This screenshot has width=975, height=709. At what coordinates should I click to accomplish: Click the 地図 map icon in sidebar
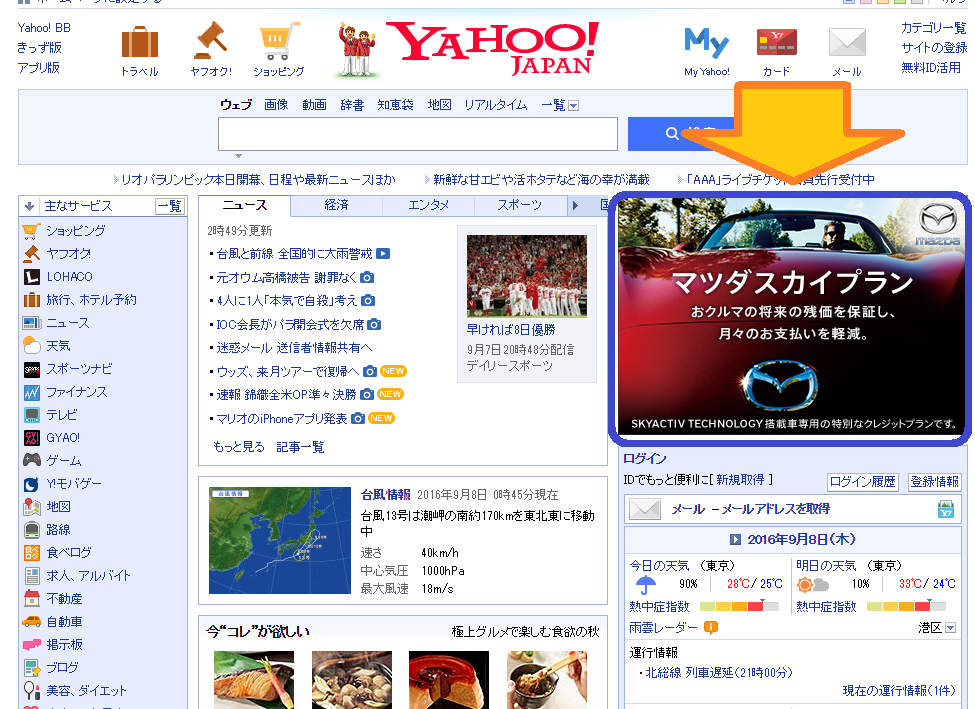click(31, 507)
